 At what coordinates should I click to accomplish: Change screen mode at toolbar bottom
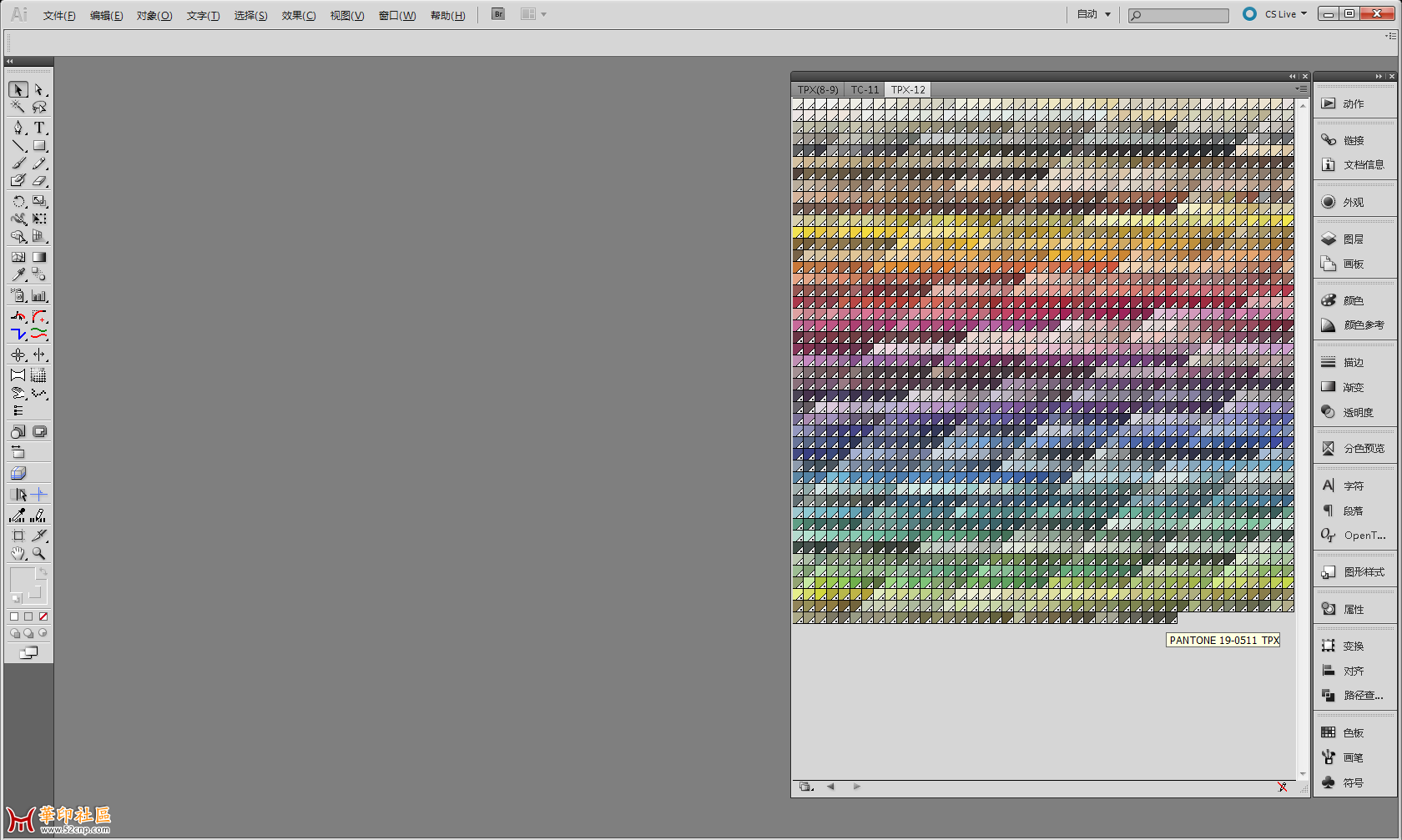28,652
